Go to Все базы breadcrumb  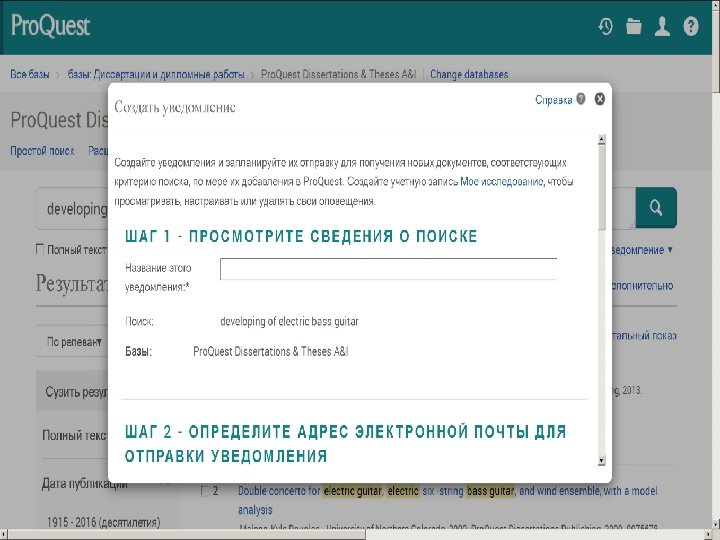click(x=30, y=74)
